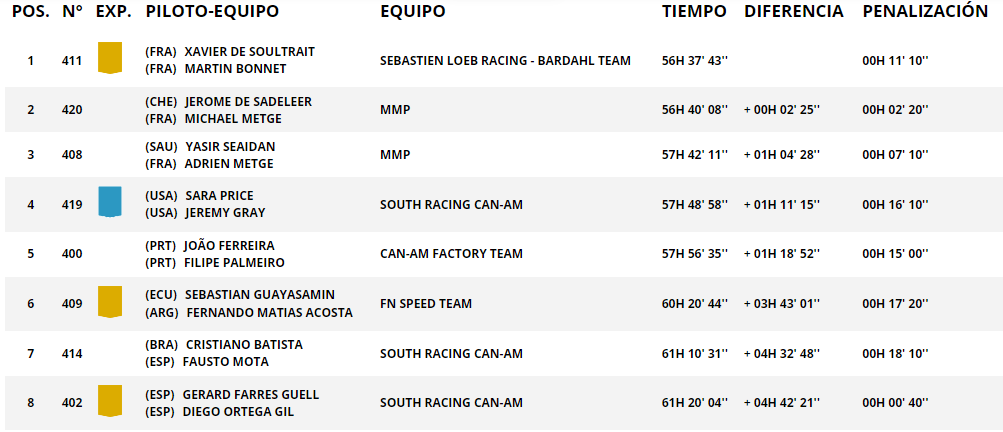This screenshot has width=1003, height=432.
Task: Open Sebastian Guayasamin's entry
Action: point(260,294)
